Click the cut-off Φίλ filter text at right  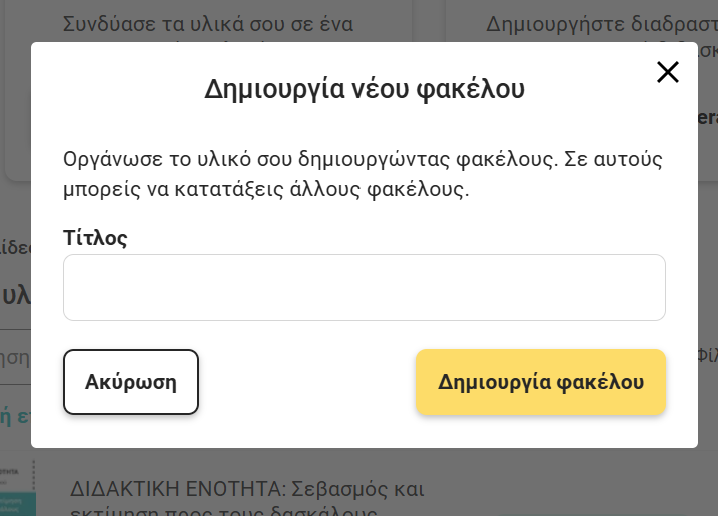click(x=707, y=354)
